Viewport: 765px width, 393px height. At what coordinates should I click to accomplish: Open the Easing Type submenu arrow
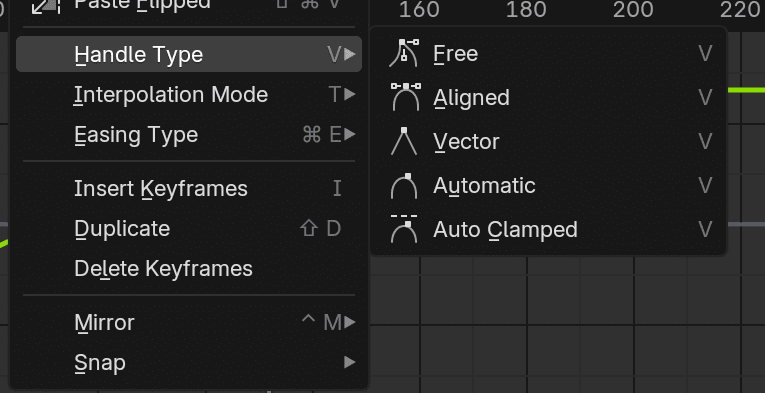click(350, 134)
